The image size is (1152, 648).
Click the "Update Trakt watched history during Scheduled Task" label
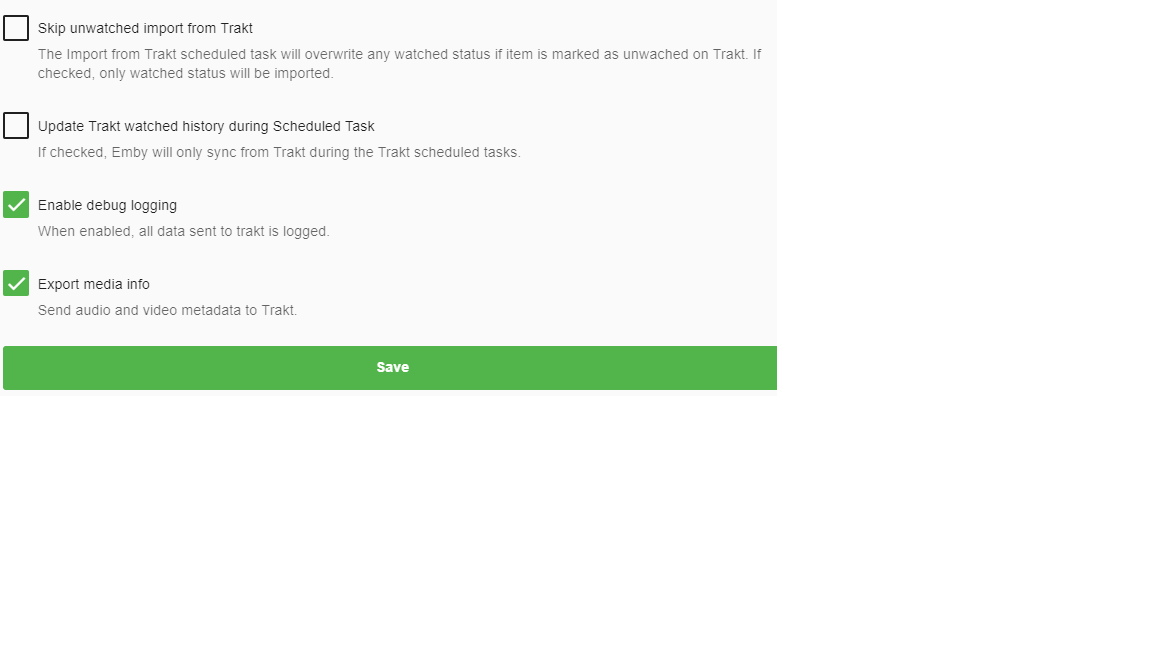(206, 126)
